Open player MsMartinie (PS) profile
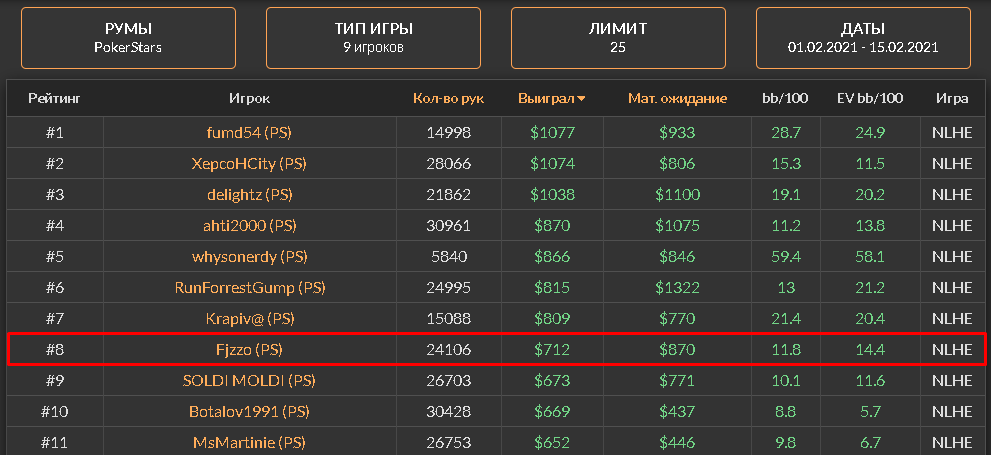The height and width of the screenshot is (455, 991). pyautogui.click(x=250, y=442)
